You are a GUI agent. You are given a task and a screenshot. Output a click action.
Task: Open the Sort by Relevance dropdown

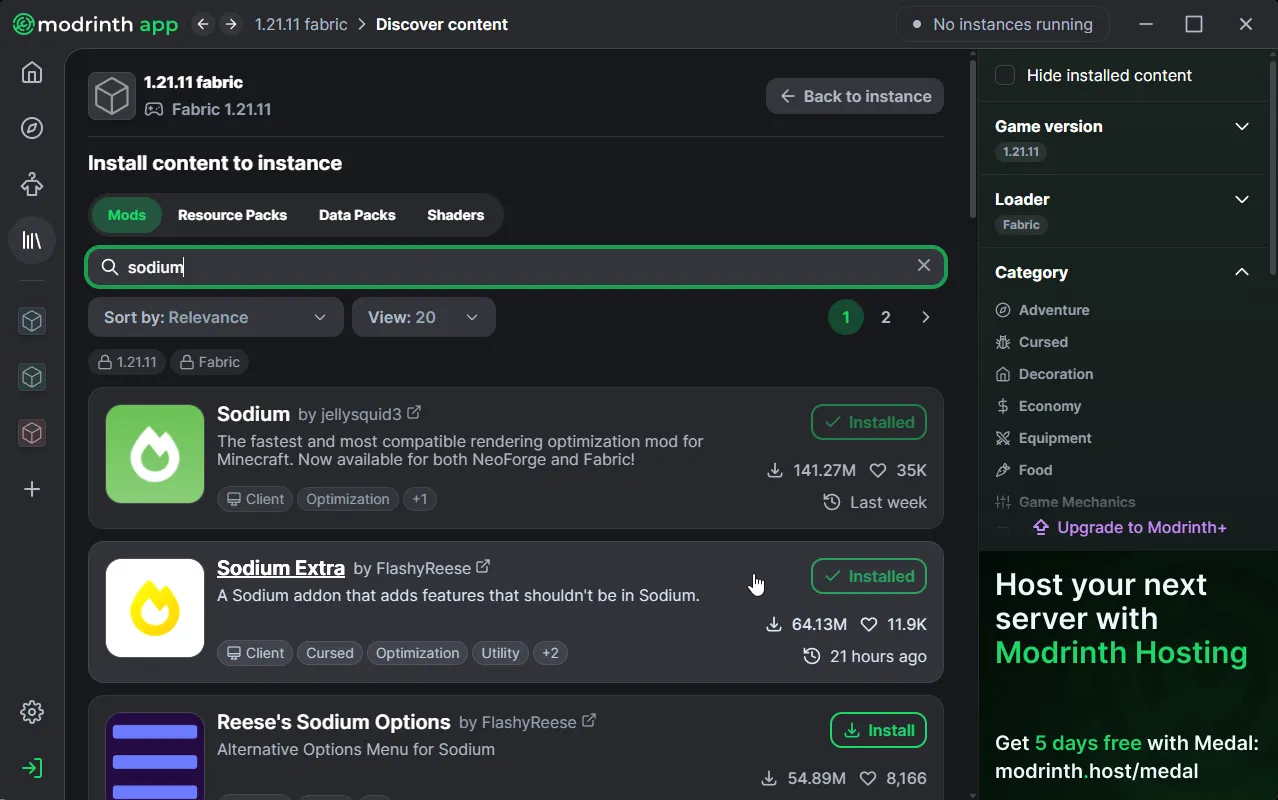(x=214, y=317)
